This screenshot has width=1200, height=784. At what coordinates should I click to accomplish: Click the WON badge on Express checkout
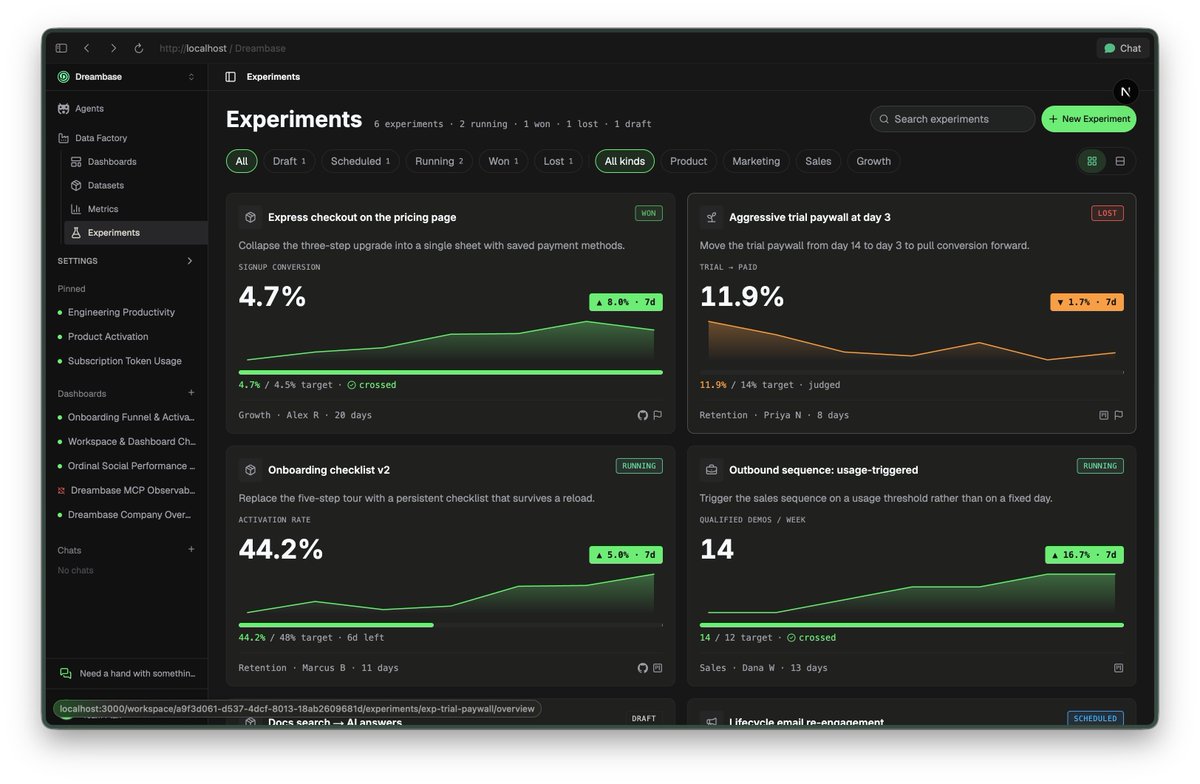648,213
